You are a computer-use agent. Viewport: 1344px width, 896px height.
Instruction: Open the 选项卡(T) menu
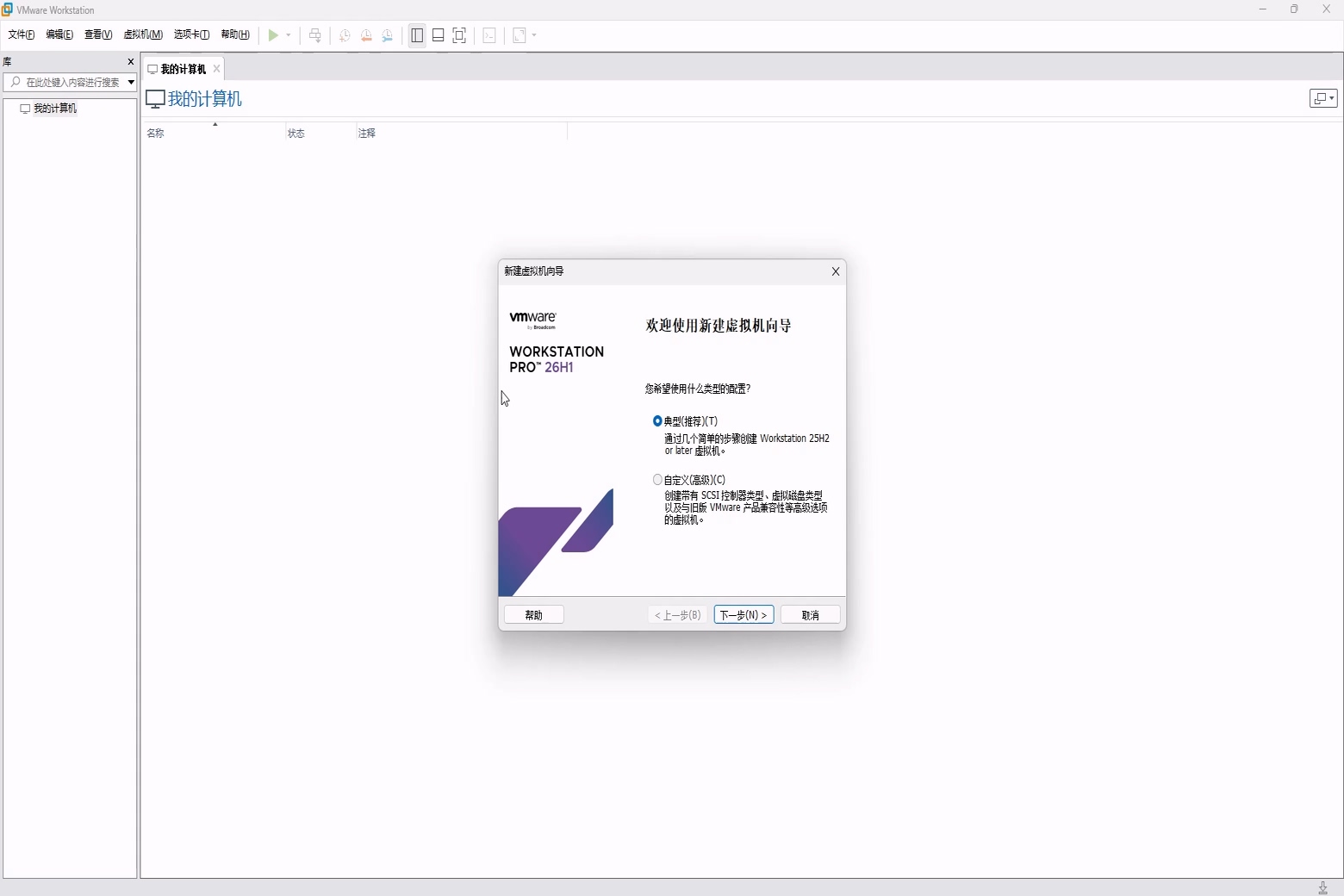tap(191, 34)
